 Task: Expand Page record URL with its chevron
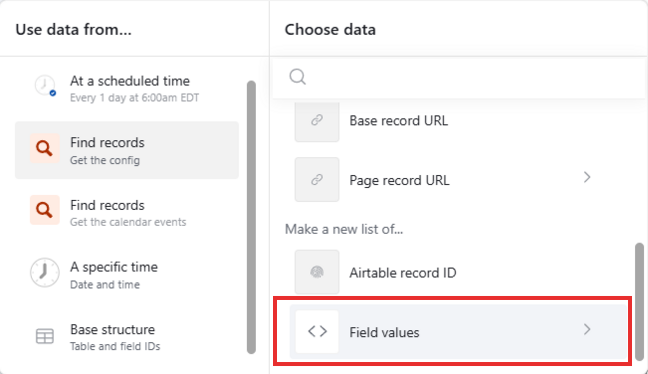coord(587,177)
